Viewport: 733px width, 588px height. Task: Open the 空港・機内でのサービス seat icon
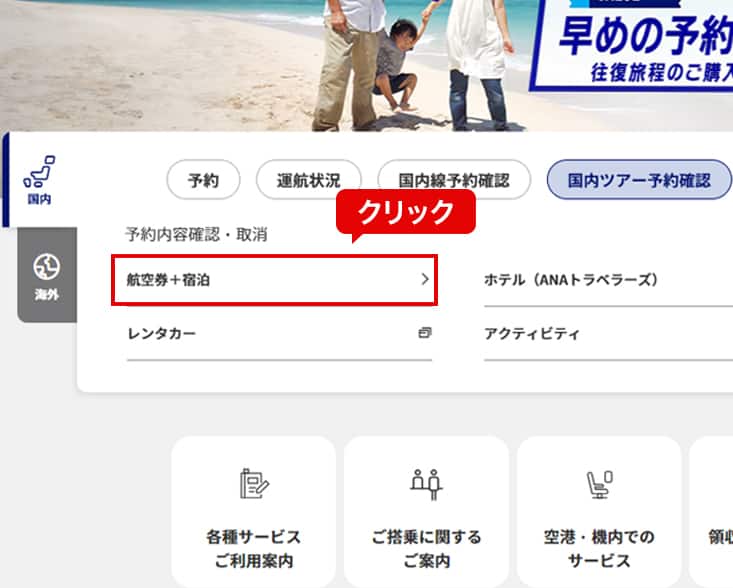pos(599,484)
